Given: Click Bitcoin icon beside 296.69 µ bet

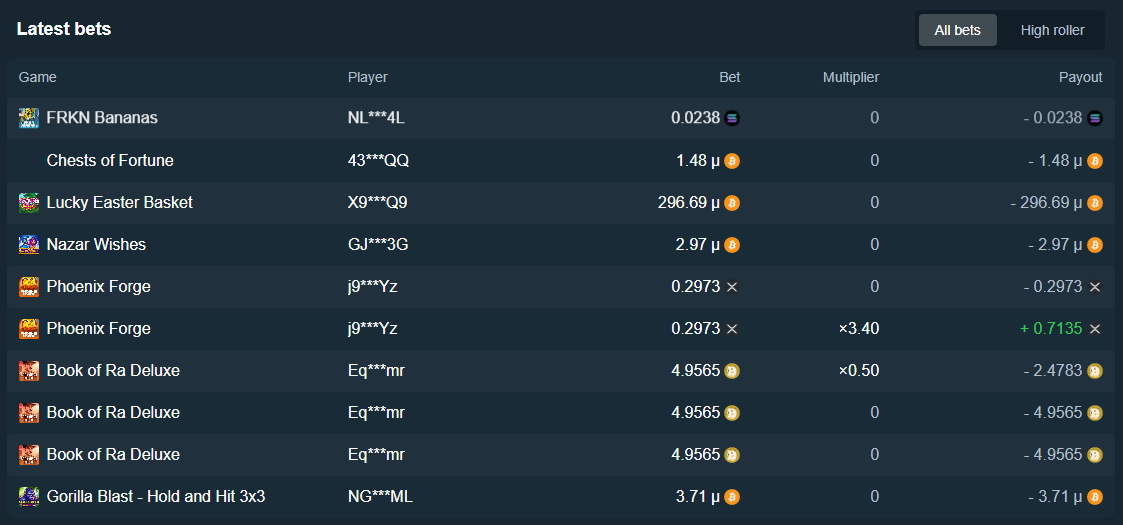Looking at the screenshot, I should (x=732, y=203).
